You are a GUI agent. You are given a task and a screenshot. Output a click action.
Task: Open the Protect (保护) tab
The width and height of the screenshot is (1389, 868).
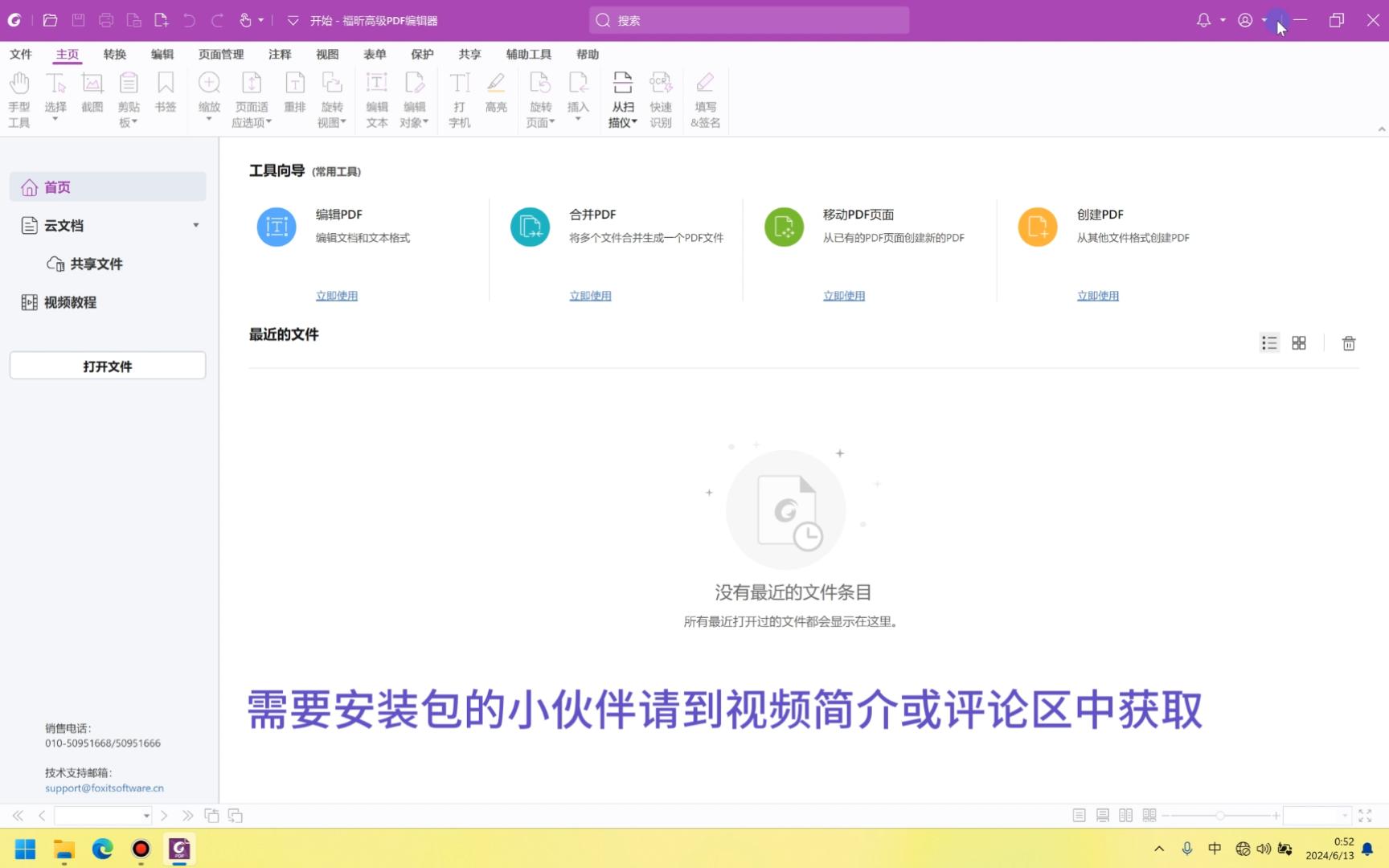422,54
